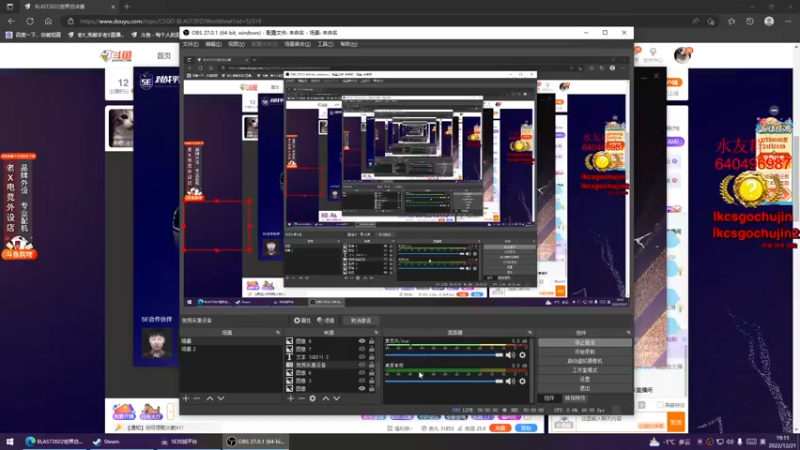The width and height of the screenshot is (800, 450).
Task: Open a new browser tab
Action: click(x=127, y=7)
